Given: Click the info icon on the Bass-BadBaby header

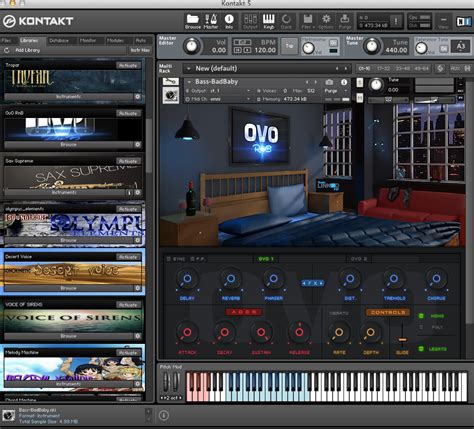Looking at the screenshot, I should pos(344,82).
